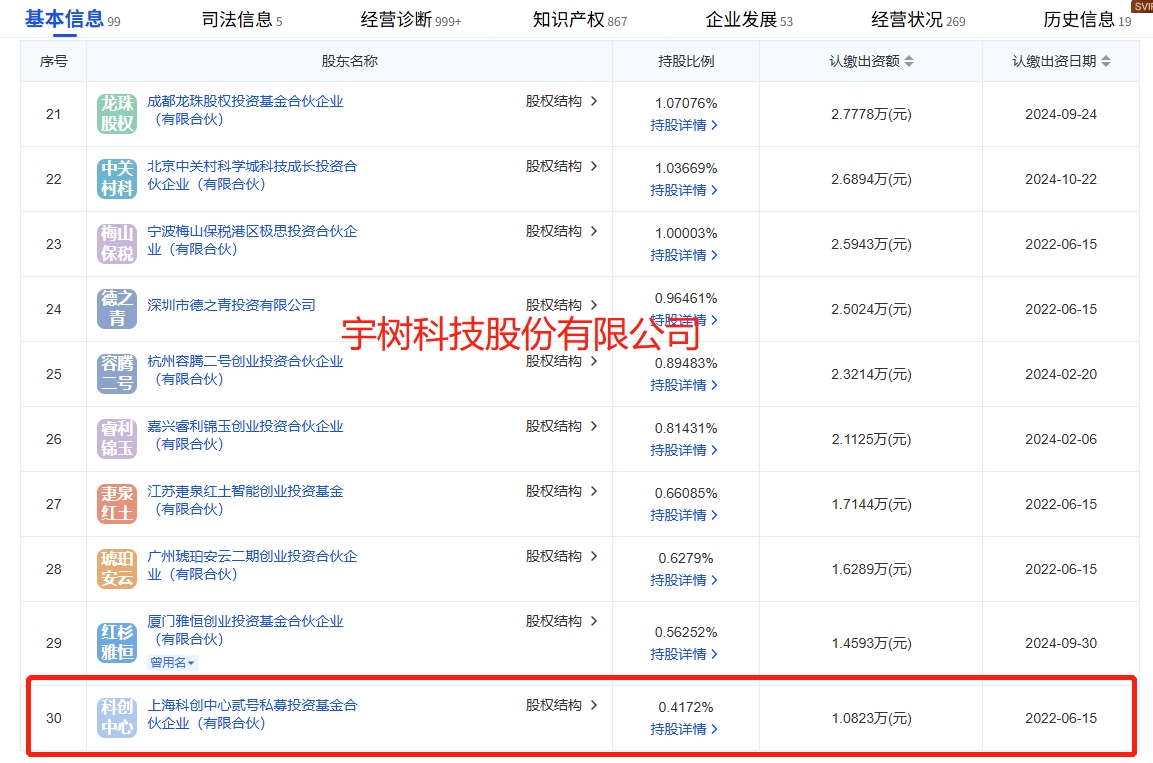The width and height of the screenshot is (1153, 763).
Task: Switch to 历史信息 tab
Action: tap(1087, 20)
